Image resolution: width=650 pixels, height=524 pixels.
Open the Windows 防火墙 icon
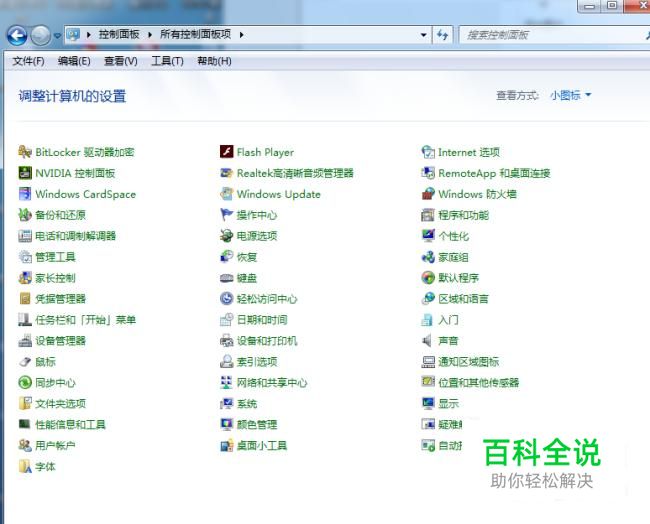(x=428, y=194)
